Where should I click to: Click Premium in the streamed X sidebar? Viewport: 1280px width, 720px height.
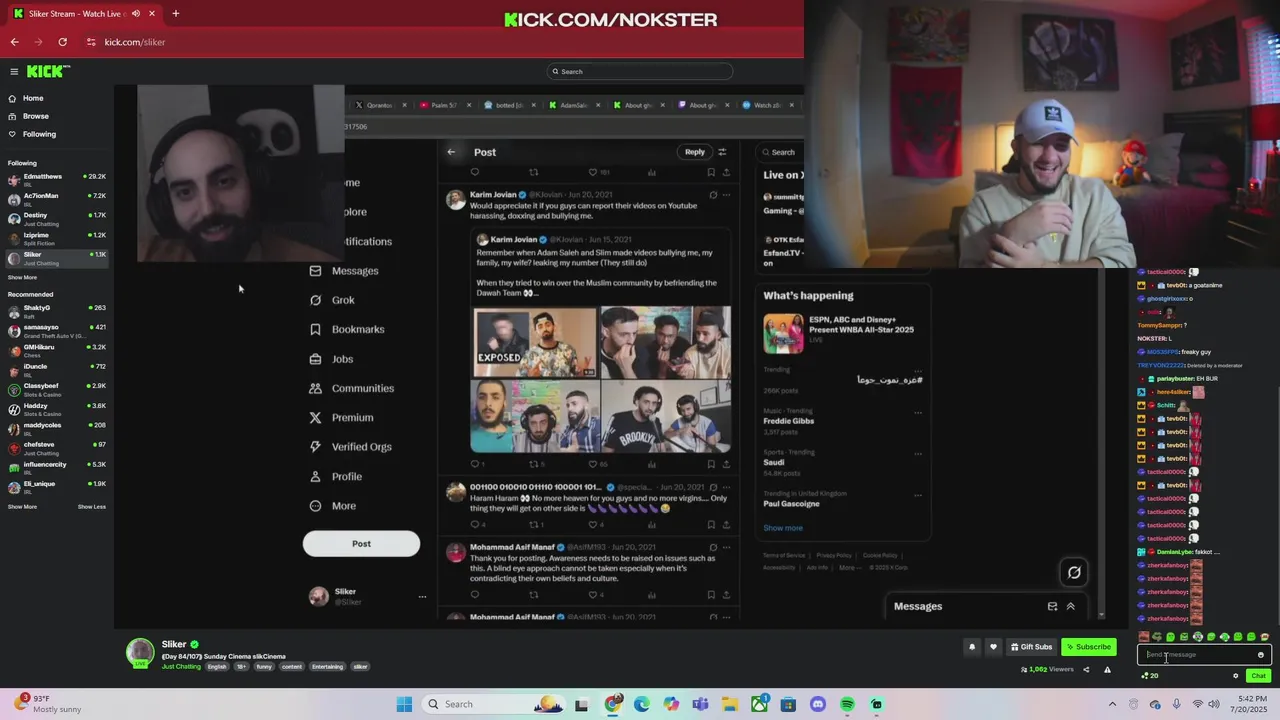pyautogui.click(x=341, y=417)
